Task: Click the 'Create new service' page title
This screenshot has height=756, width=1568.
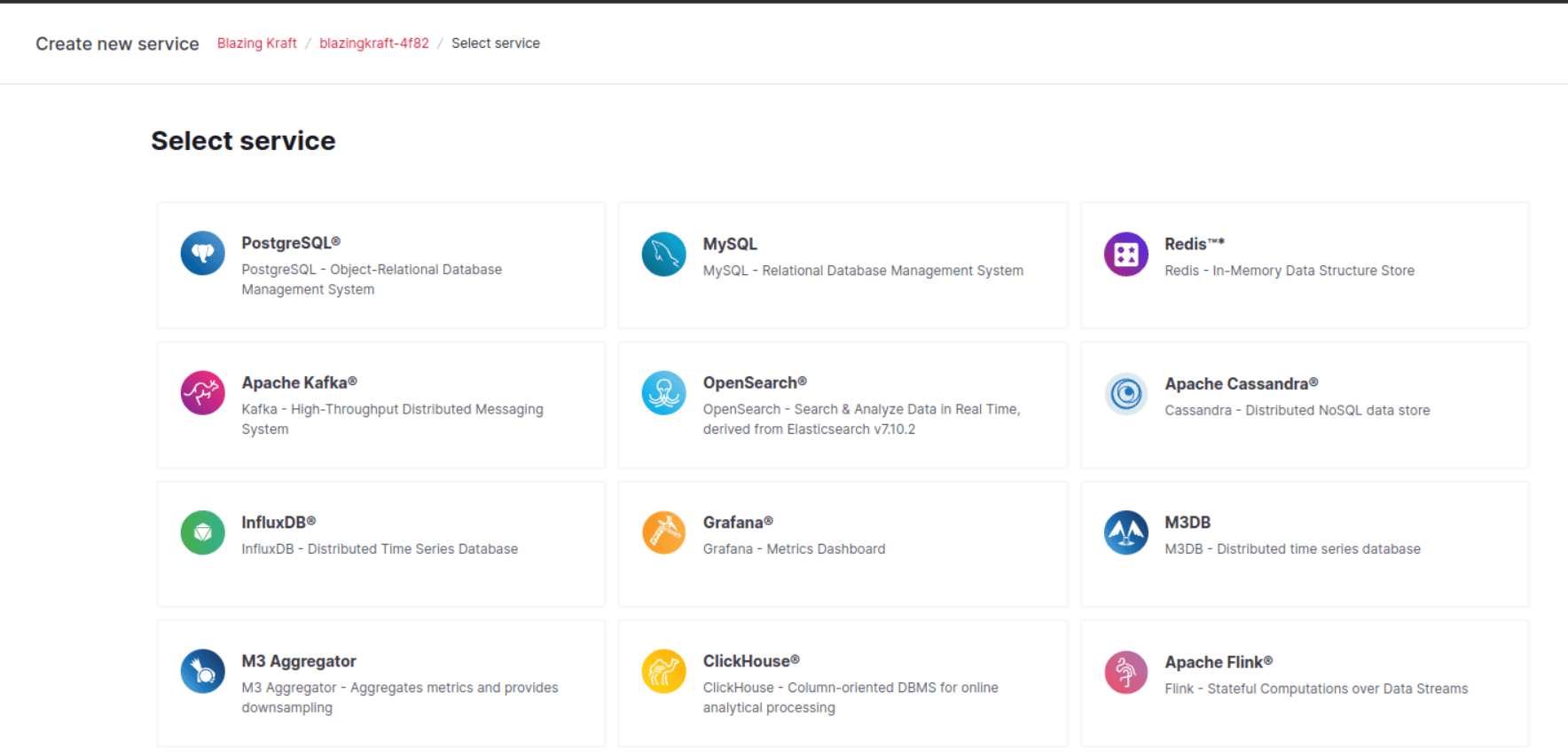Action: (117, 44)
